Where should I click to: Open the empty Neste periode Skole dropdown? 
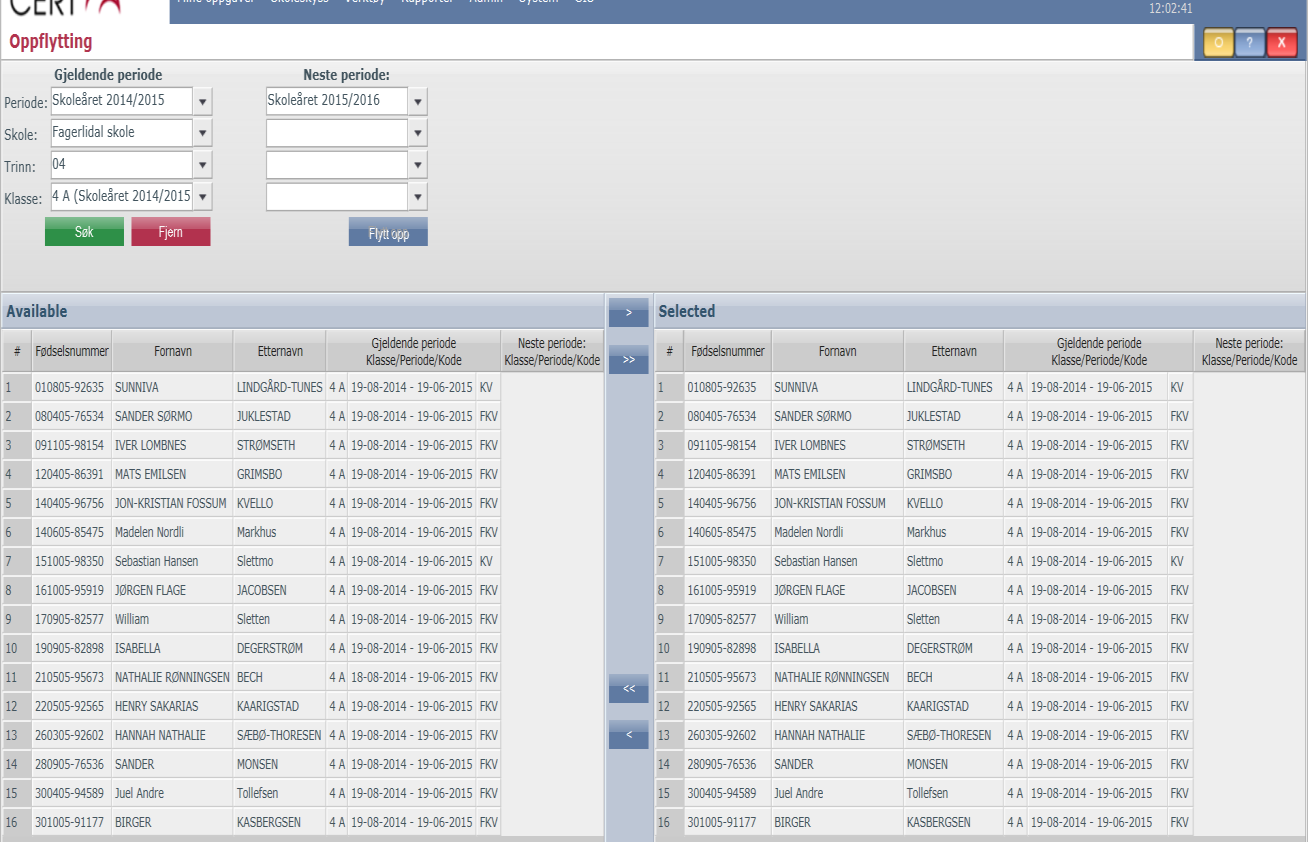point(418,133)
